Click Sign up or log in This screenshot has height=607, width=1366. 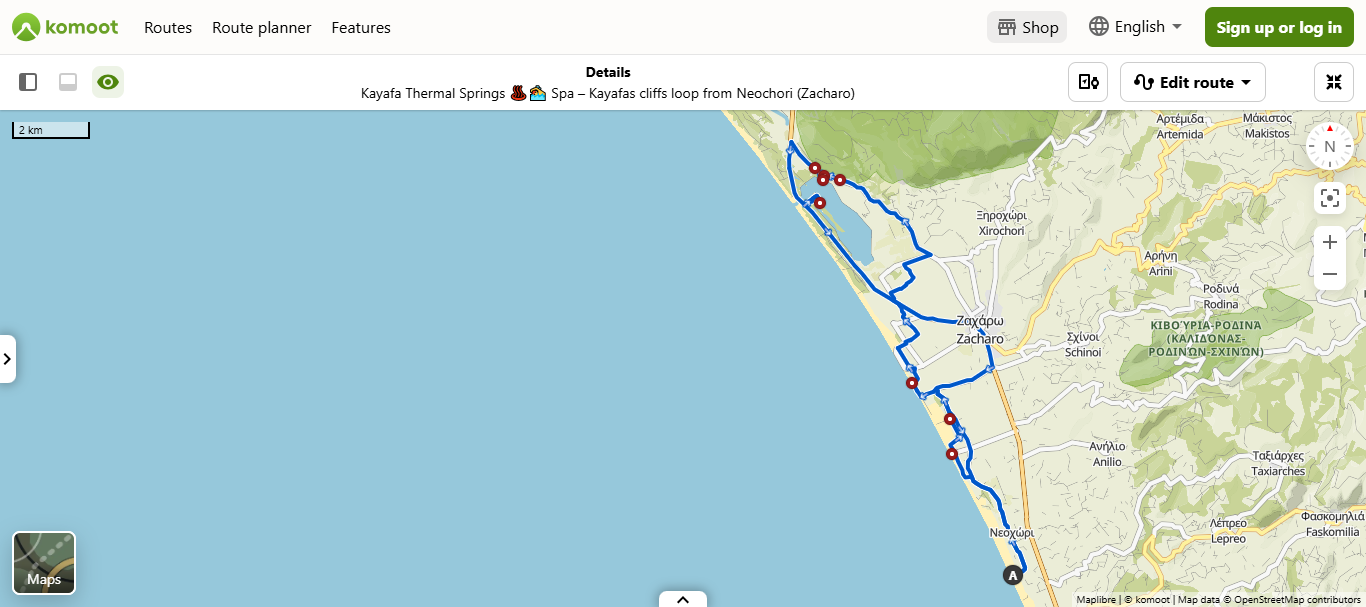pos(1279,27)
